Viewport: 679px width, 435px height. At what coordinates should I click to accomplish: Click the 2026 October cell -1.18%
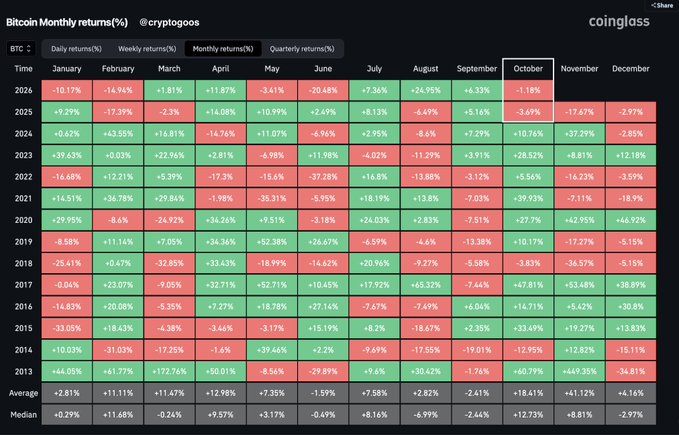[x=528, y=90]
